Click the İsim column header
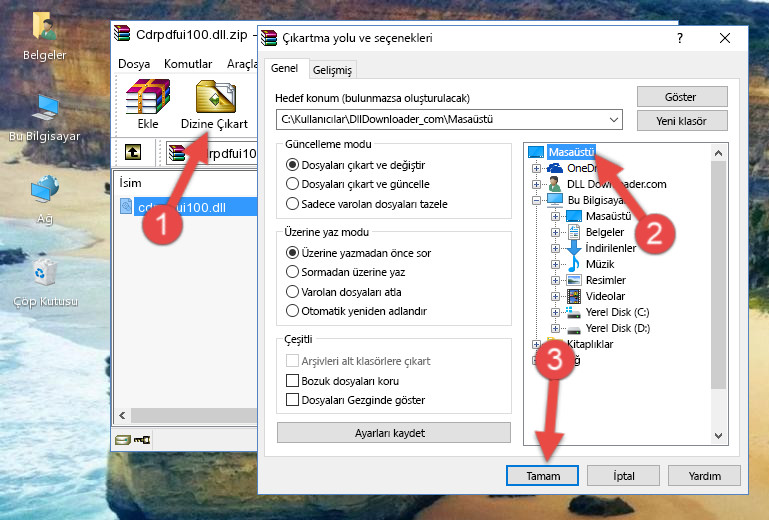This screenshot has width=769, height=520. [x=130, y=183]
